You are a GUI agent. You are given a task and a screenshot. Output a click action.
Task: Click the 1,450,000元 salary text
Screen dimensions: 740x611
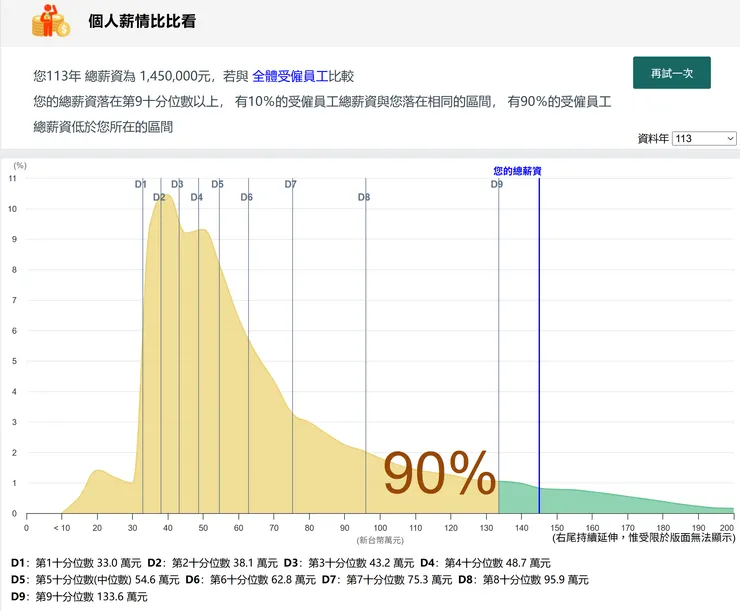point(175,76)
